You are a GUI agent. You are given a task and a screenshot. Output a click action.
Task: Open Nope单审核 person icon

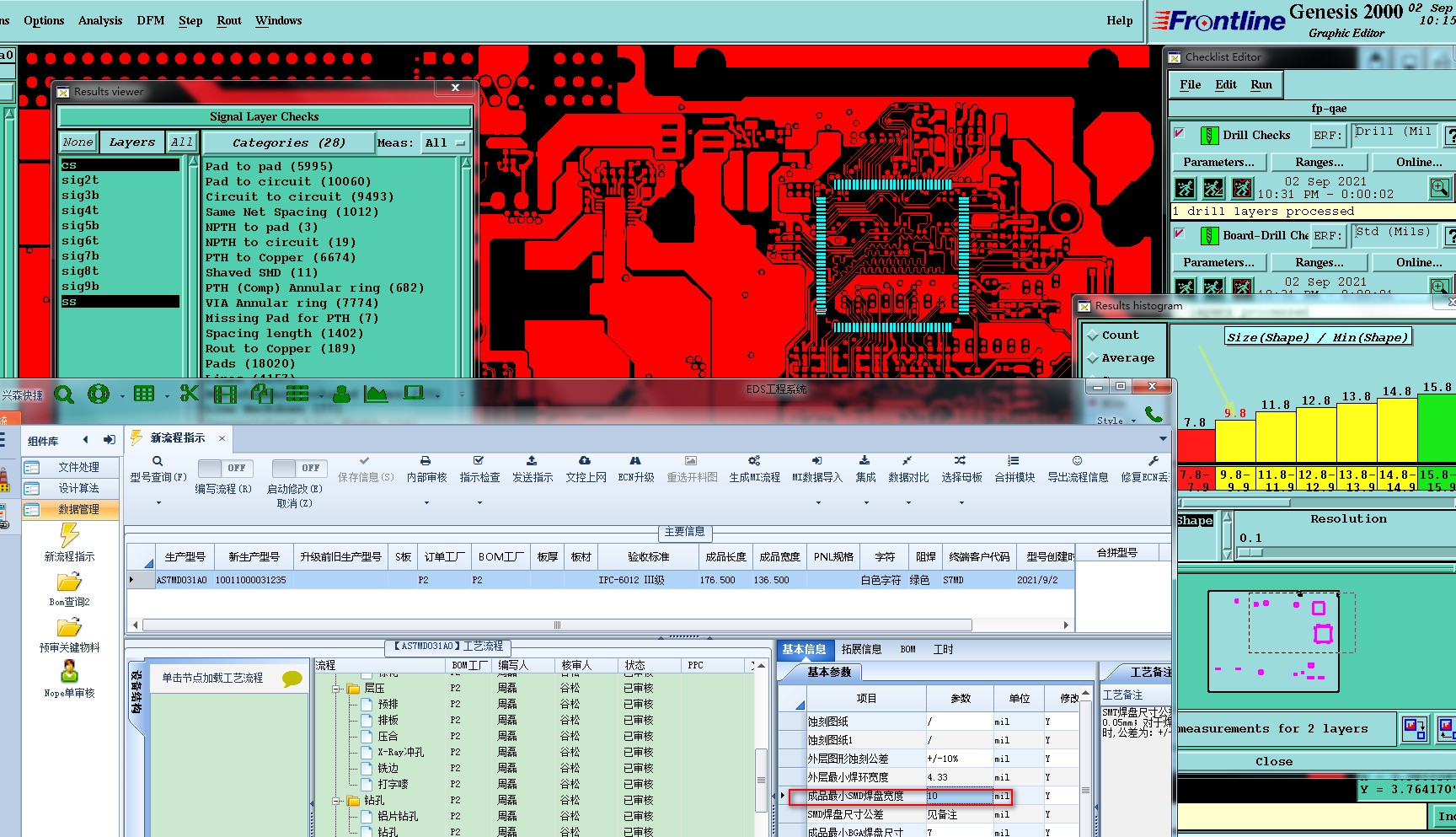tap(69, 671)
